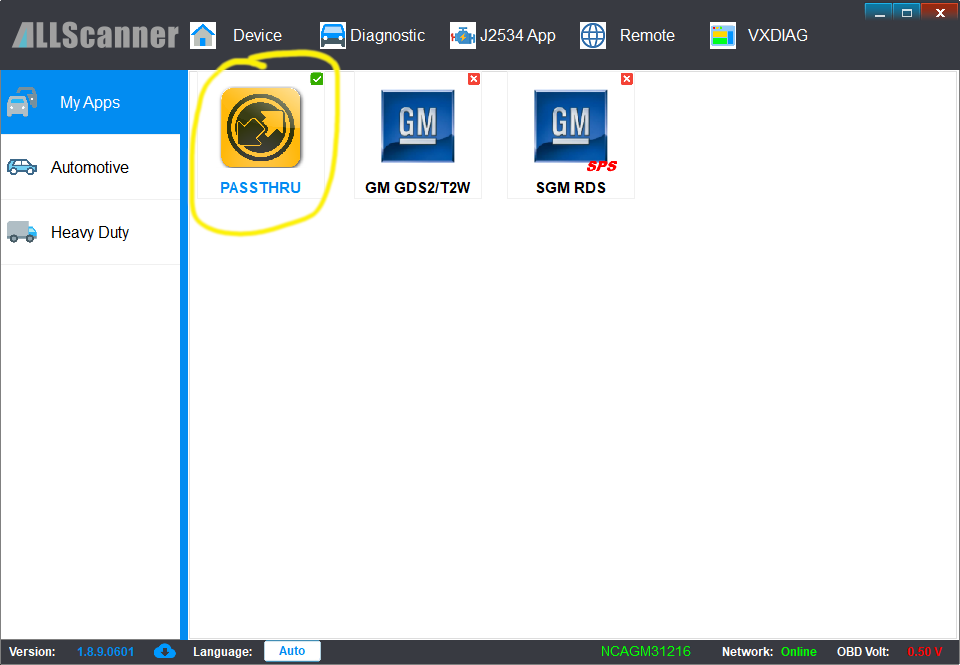Click the Network Online status
The width and height of the screenshot is (960, 665).
[798, 651]
